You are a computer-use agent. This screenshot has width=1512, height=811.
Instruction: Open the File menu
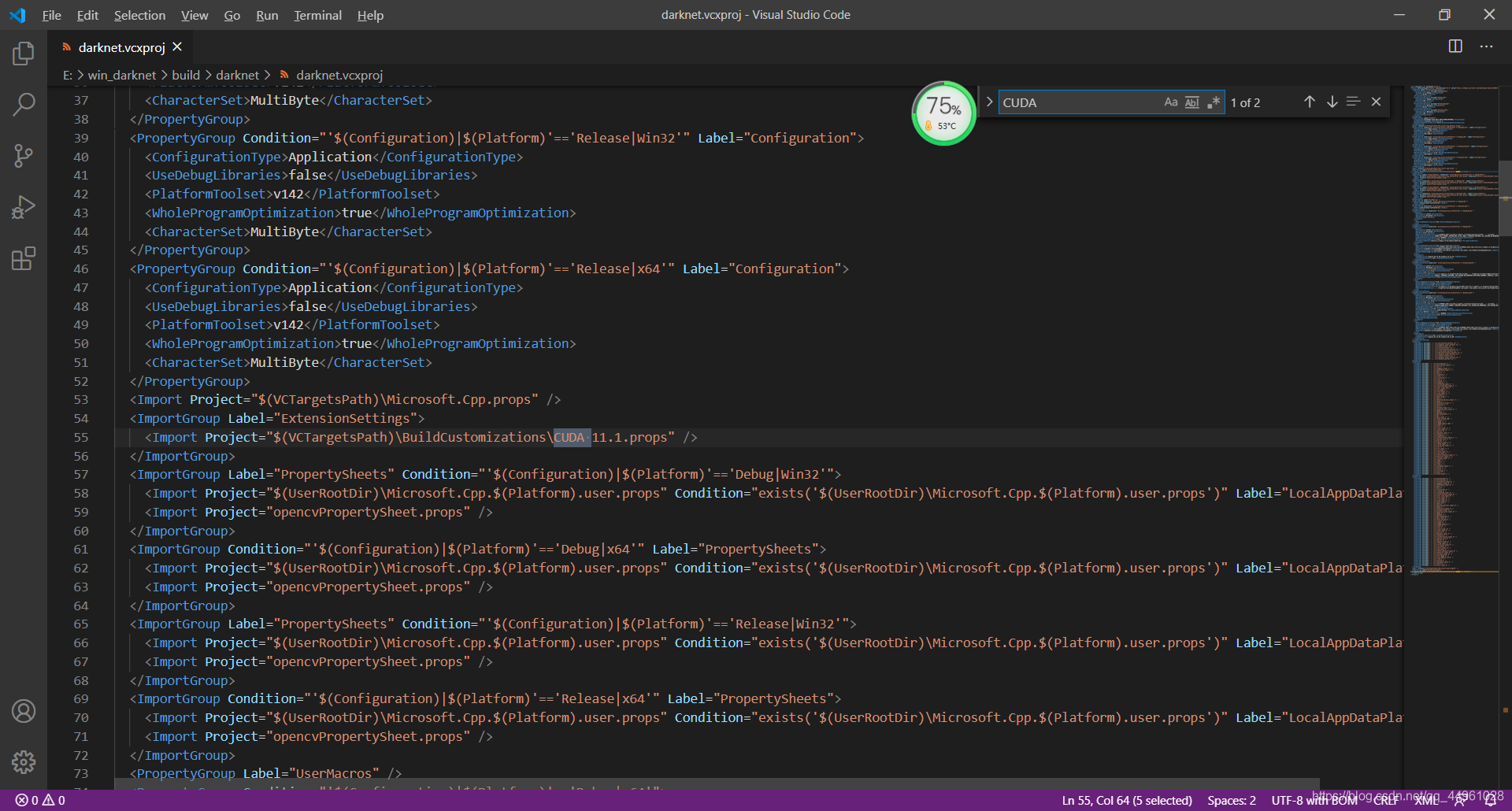[51, 15]
